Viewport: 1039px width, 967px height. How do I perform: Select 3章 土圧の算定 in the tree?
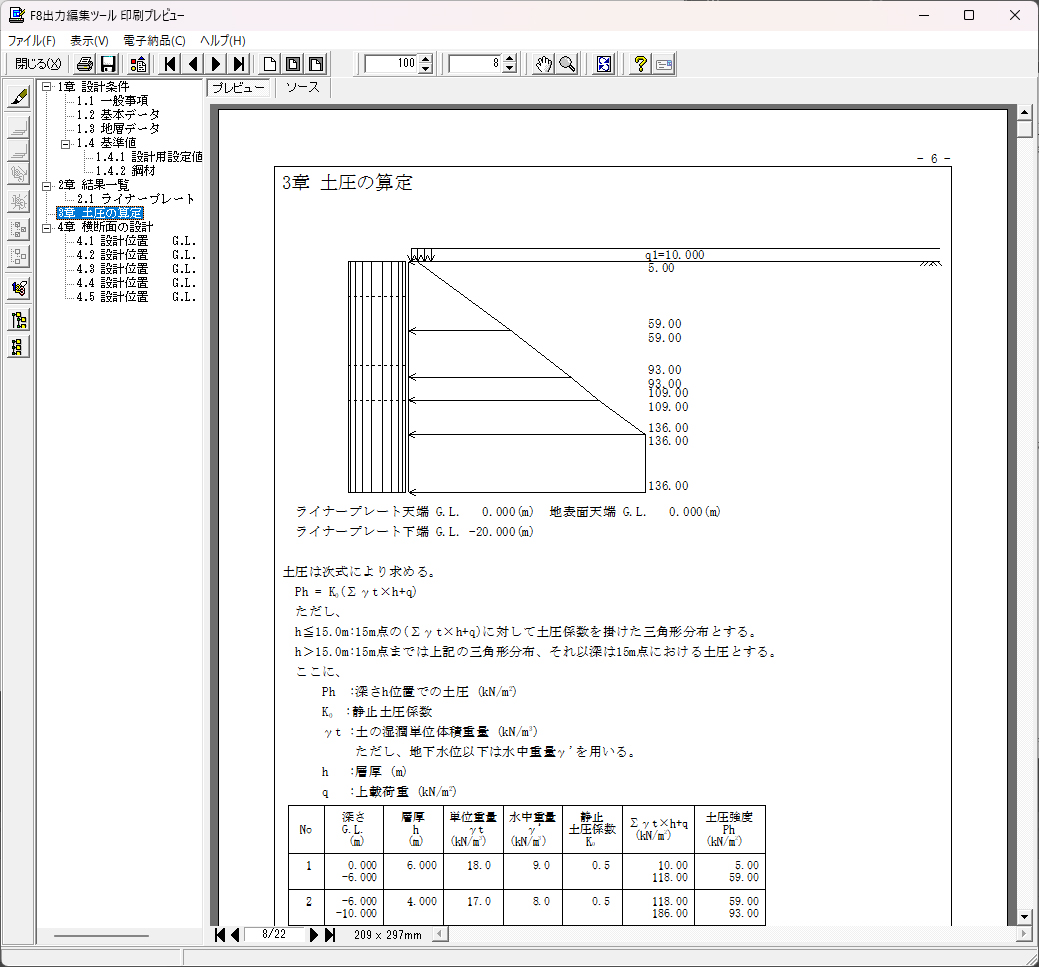[99, 213]
